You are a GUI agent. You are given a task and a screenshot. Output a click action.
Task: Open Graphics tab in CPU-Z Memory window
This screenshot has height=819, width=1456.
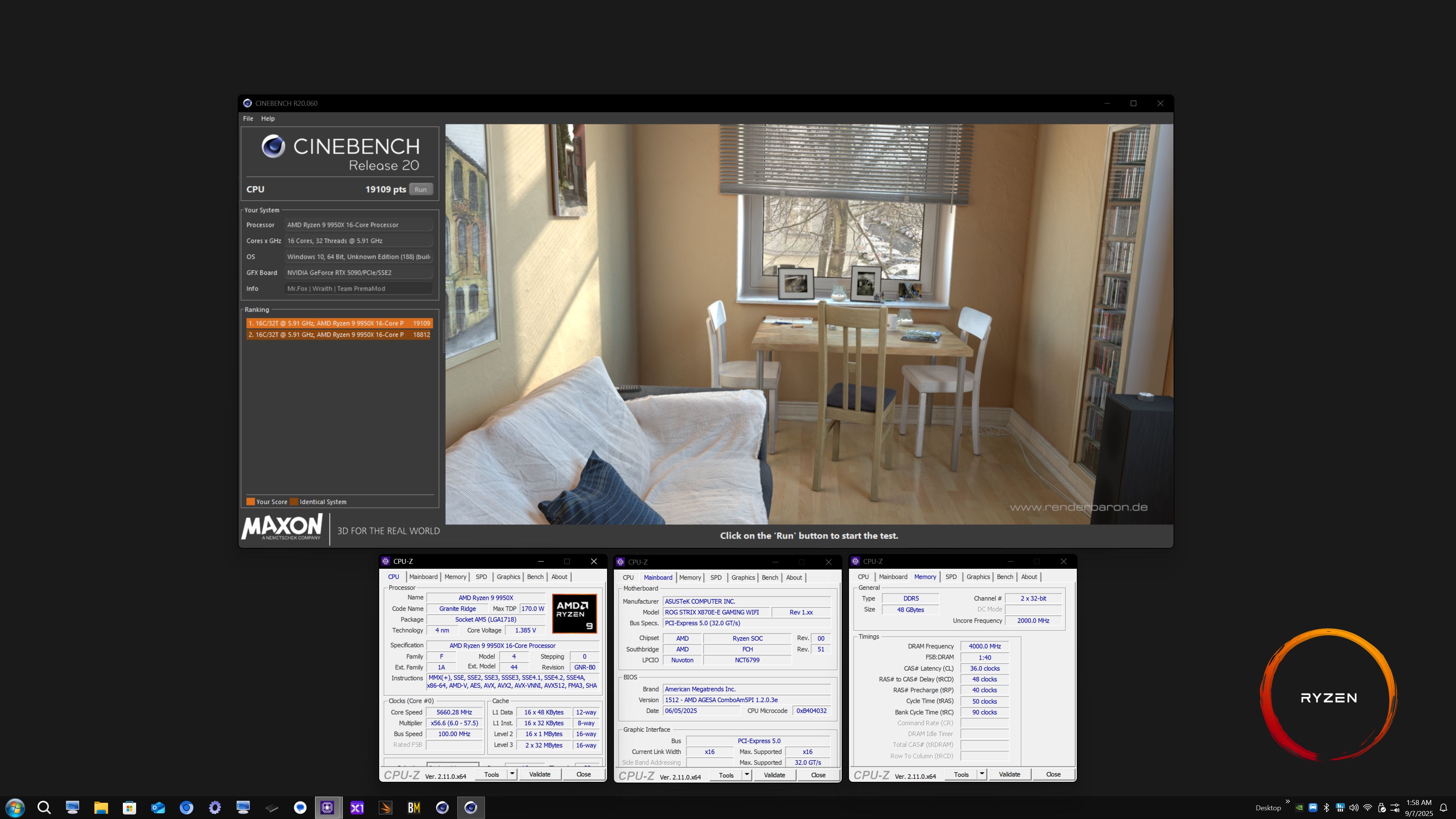[978, 576]
